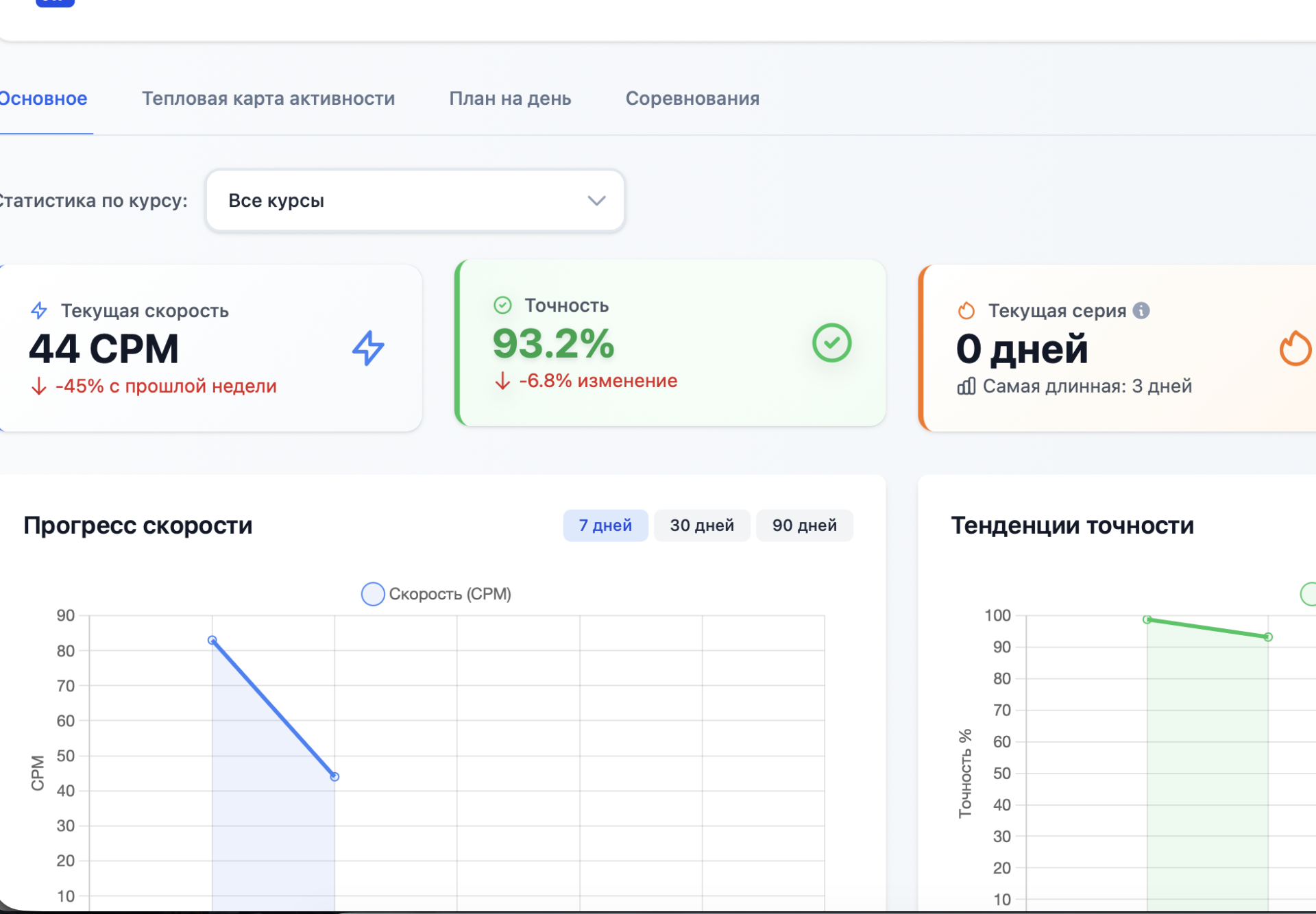Switch chart range to 90 дней
Screen dimensions: 1316x914
point(804,526)
